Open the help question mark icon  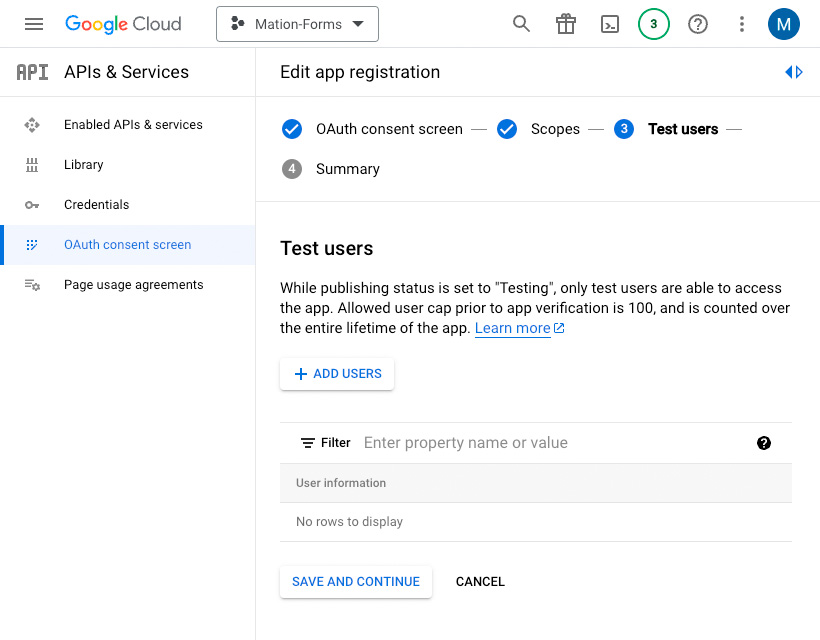698,24
